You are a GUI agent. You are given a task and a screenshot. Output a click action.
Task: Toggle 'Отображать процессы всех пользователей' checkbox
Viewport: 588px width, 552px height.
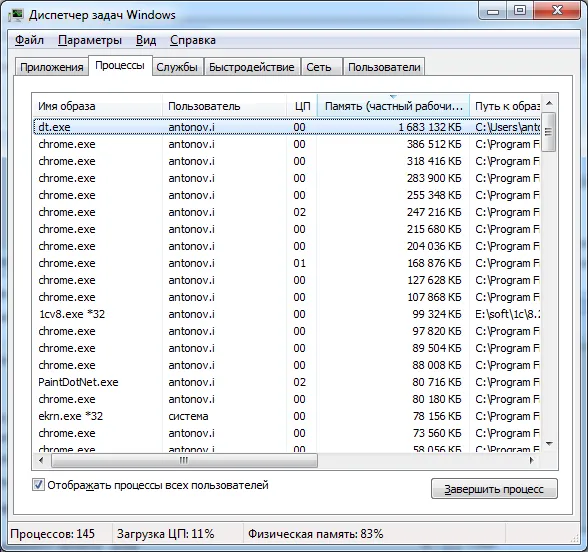pos(38,485)
